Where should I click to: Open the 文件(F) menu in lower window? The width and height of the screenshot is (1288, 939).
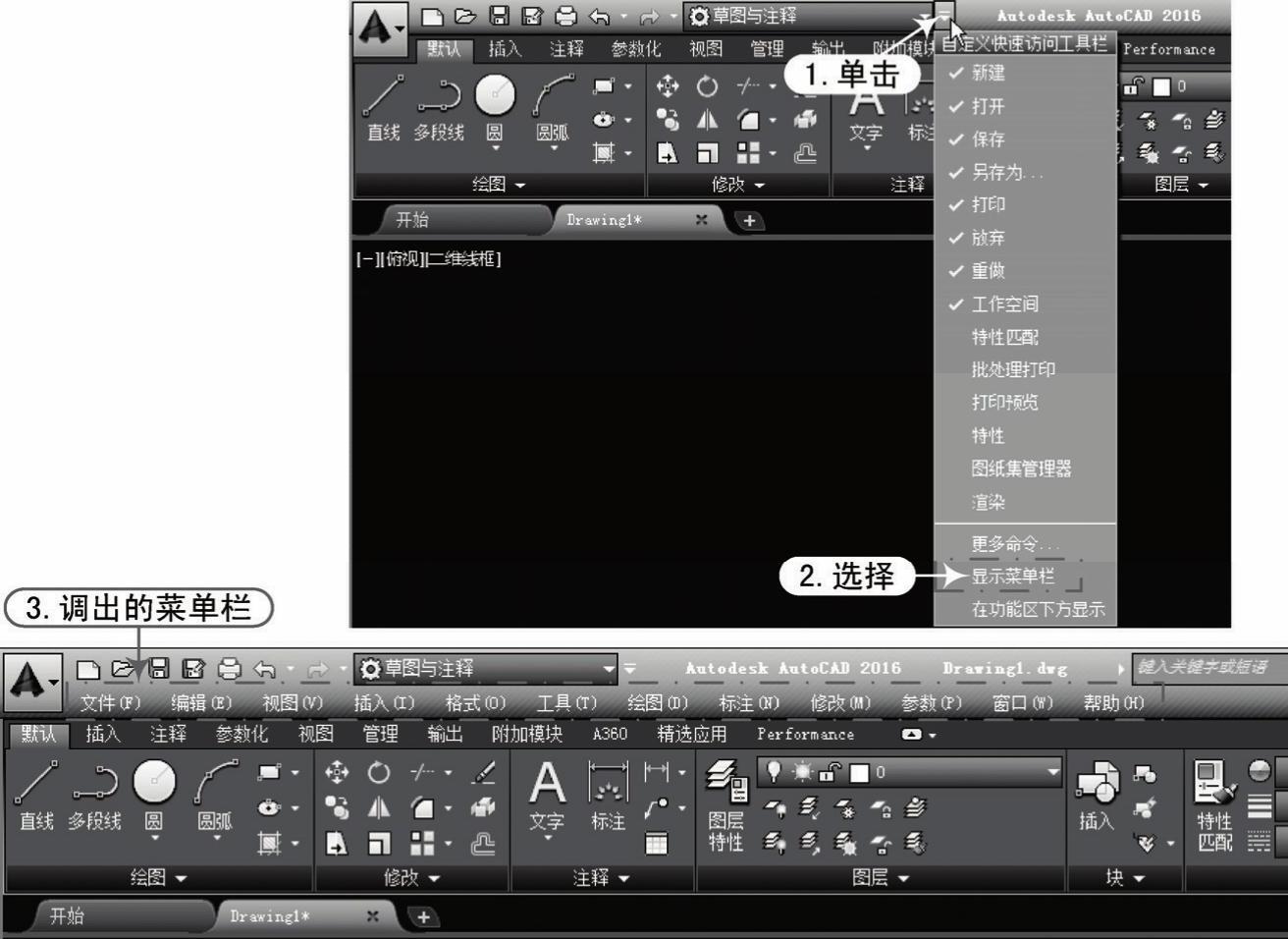pyautogui.click(x=111, y=703)
